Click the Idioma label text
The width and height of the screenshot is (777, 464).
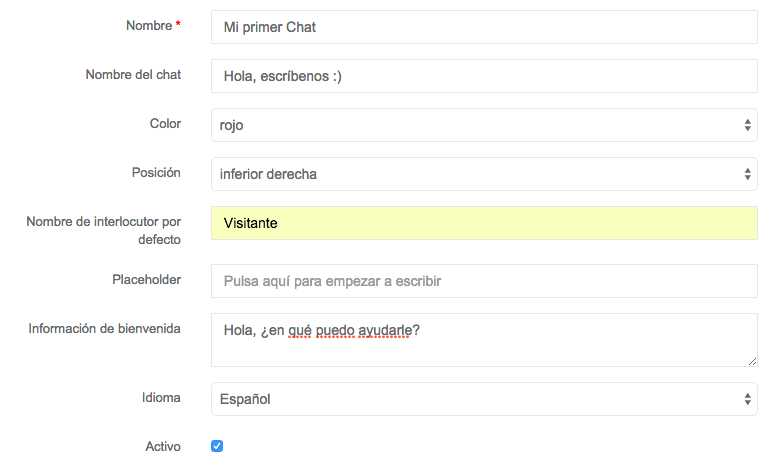point(160,397)
